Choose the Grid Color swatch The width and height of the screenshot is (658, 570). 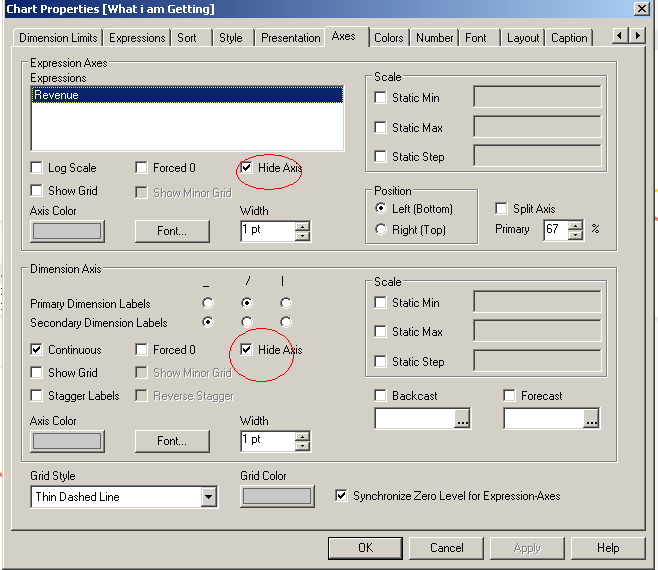click(277, 497)
